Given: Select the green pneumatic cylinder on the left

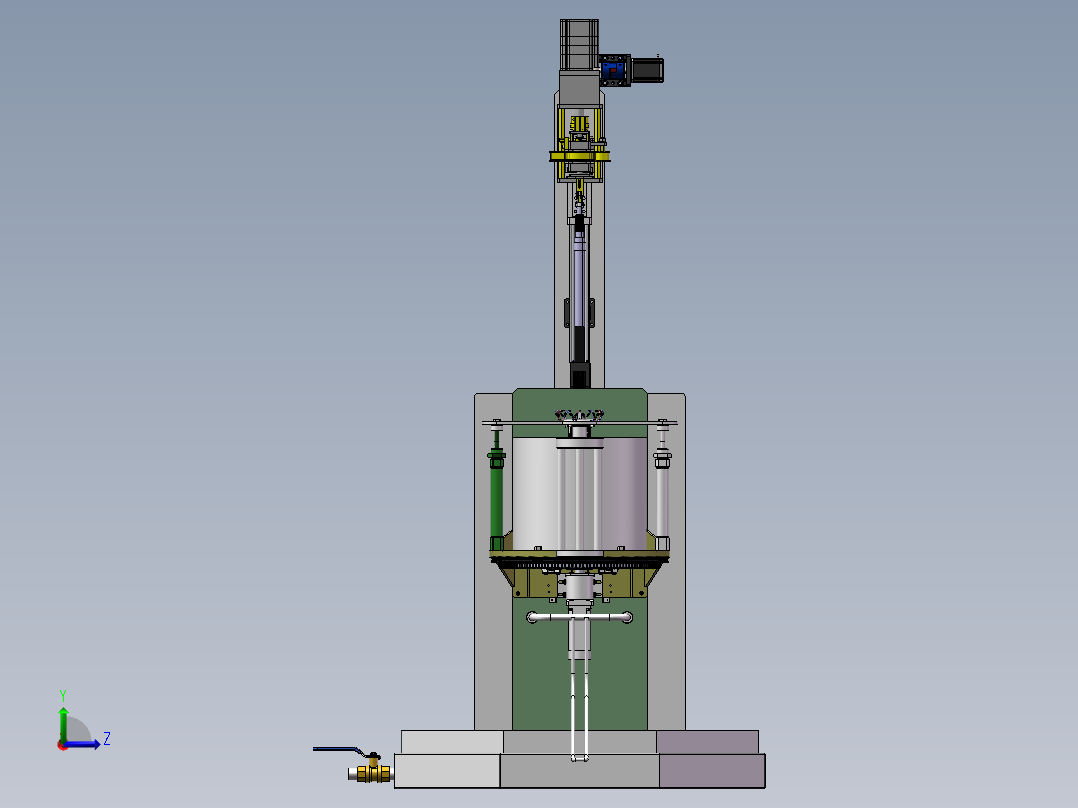Looking at the screenshot, I should 496,499.
